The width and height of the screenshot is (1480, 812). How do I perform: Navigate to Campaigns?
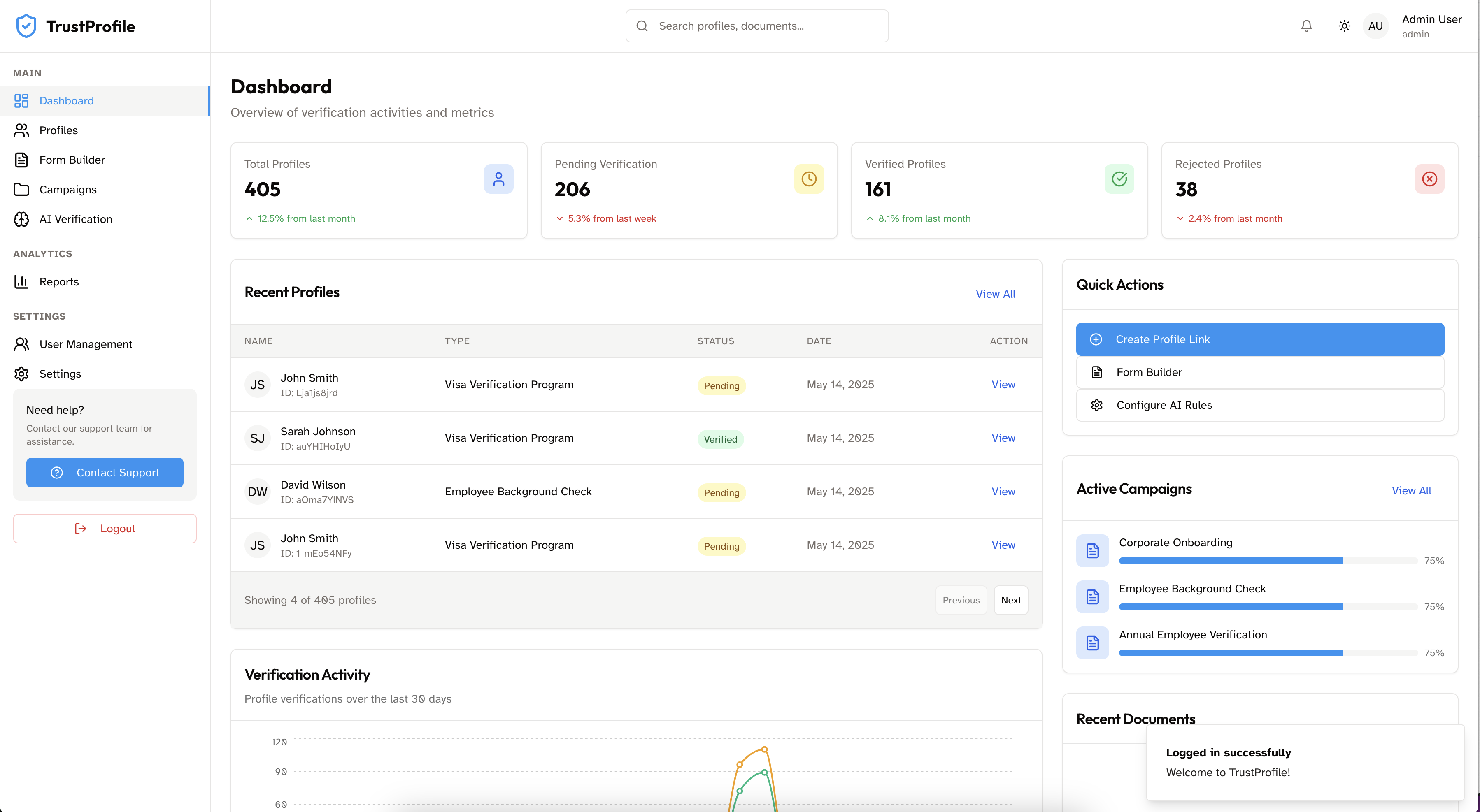(x=105, y=190)
